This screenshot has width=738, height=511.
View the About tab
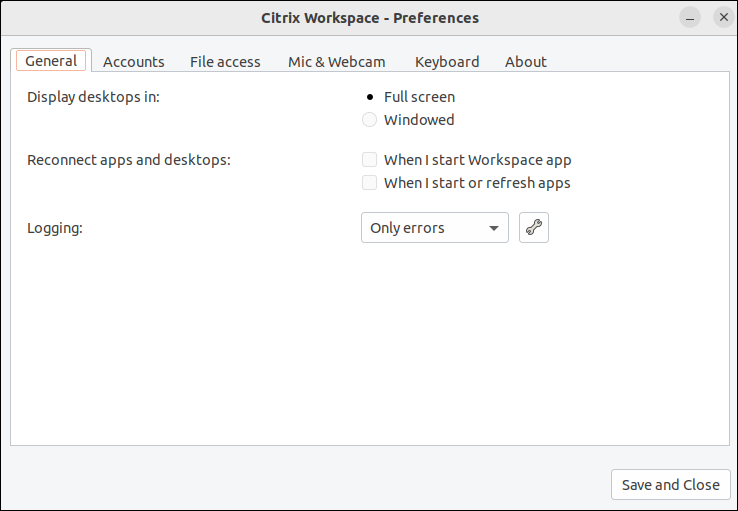click(526, 62)
